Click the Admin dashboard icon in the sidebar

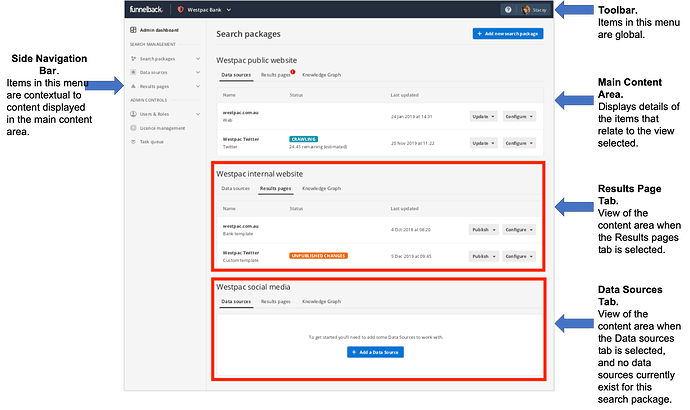tap(134, 32)
